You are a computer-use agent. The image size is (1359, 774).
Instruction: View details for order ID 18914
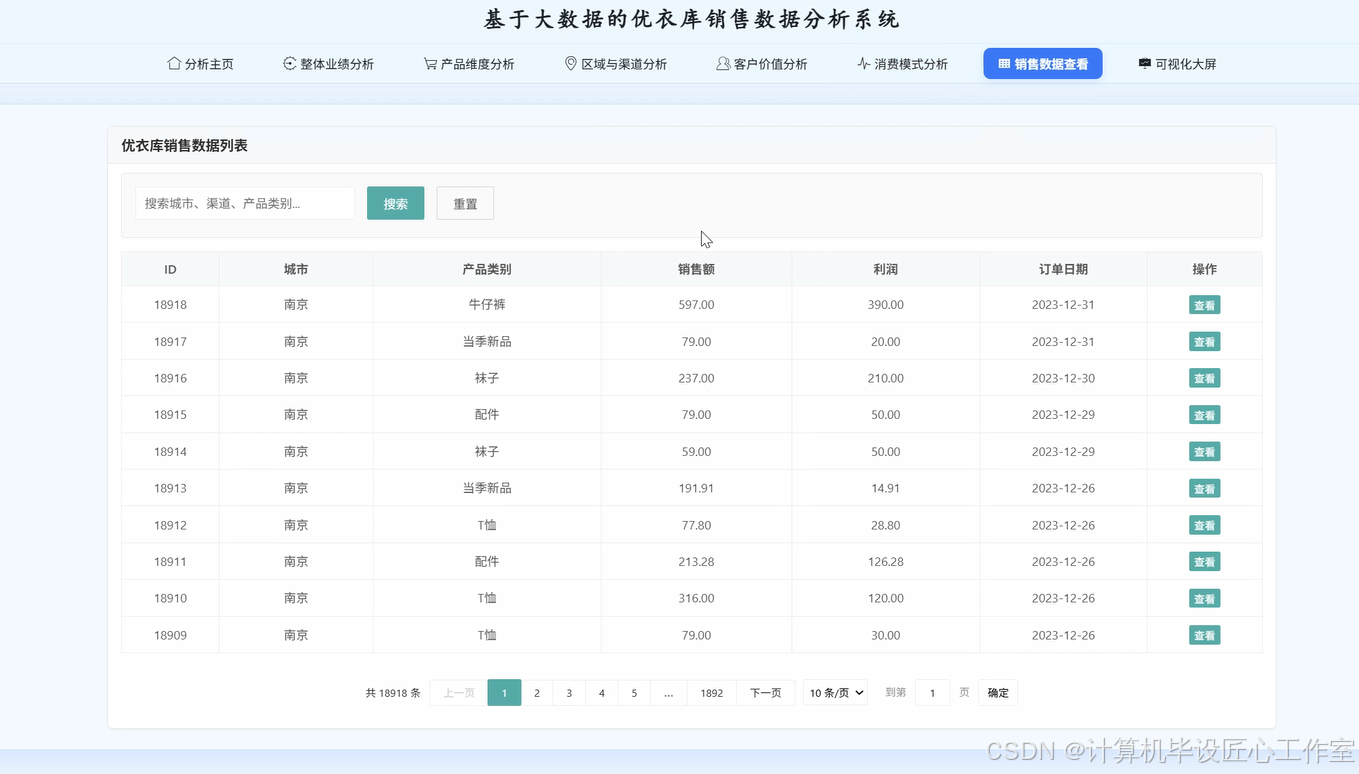coord(1204,452)
